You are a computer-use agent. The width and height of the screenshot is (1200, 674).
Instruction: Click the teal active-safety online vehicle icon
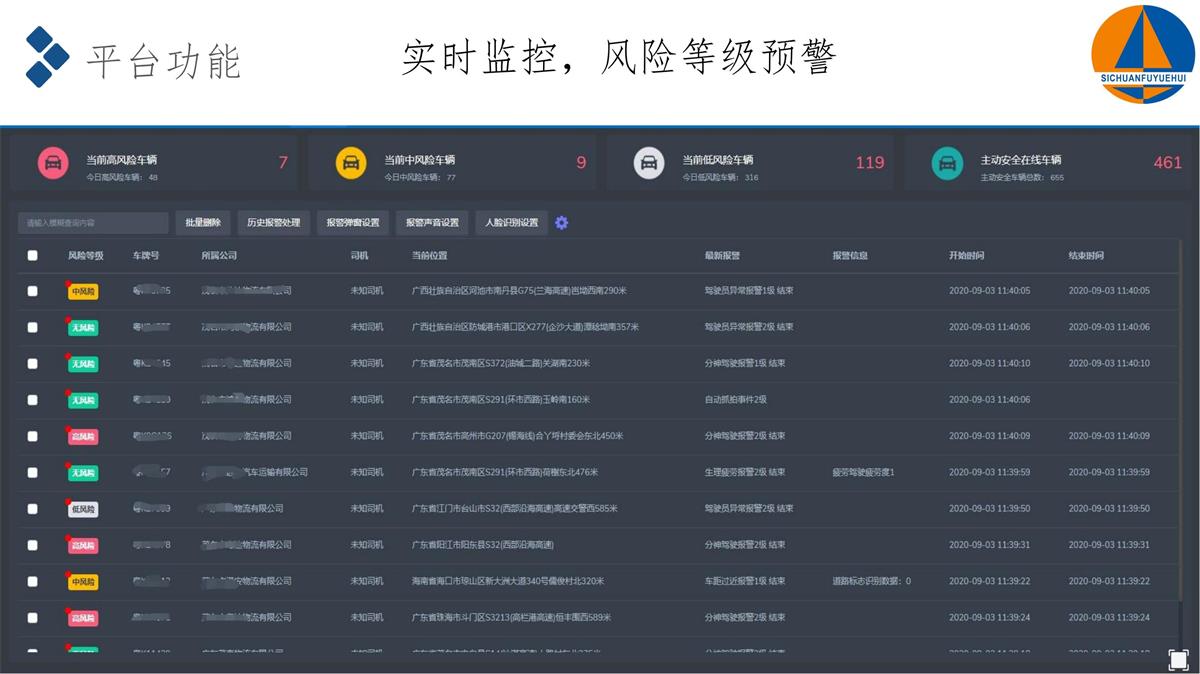point(947,163)
